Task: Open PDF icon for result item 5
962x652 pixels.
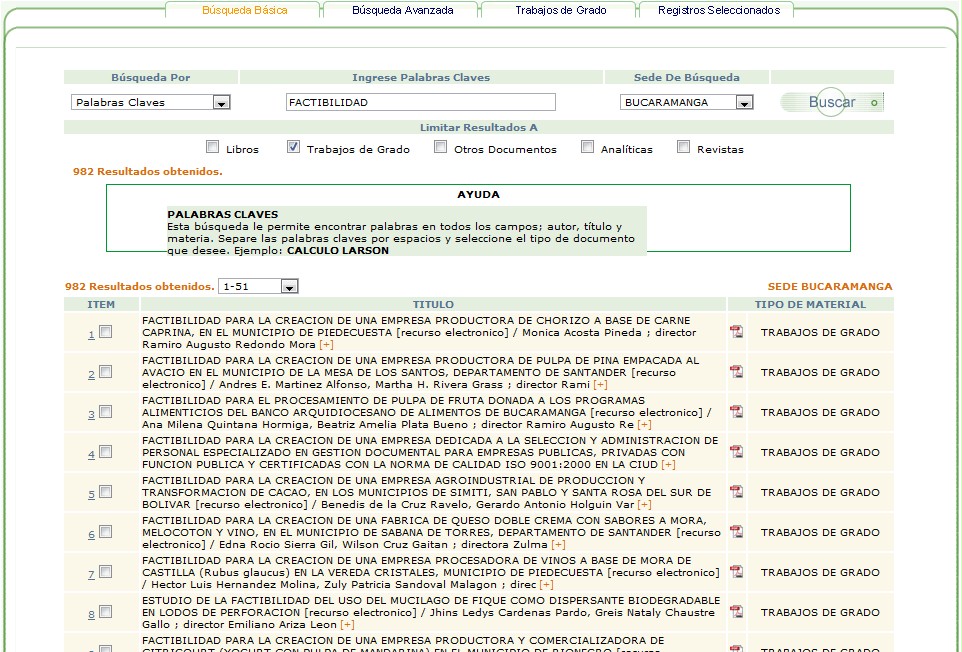Action: tap(736, 492)
